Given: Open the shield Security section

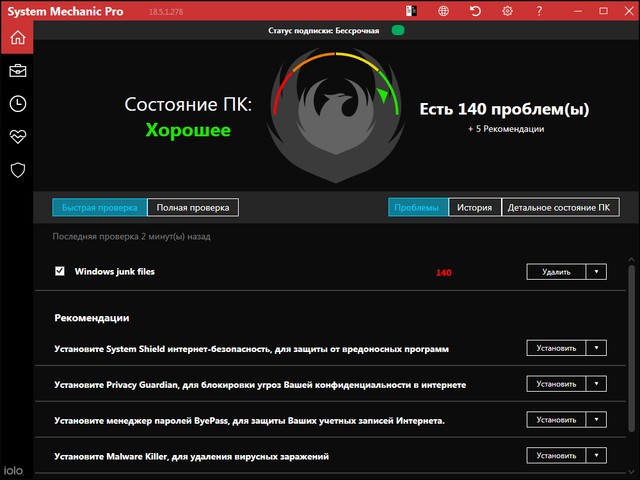Looking at the screenshot, I should pyautogui.click(x=17, y=170).
